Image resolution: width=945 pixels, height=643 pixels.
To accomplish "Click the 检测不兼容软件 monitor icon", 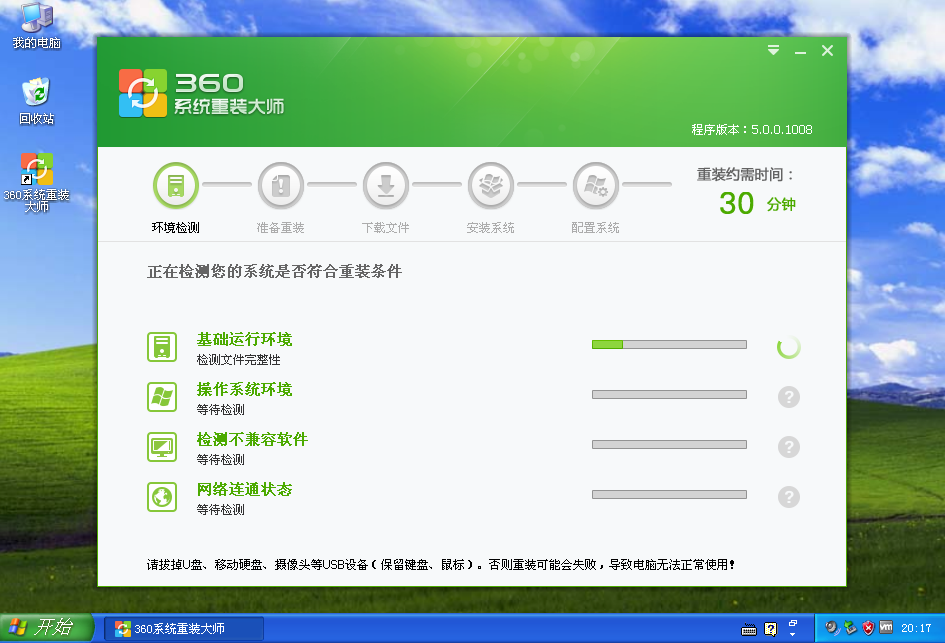I will [162, 447].
